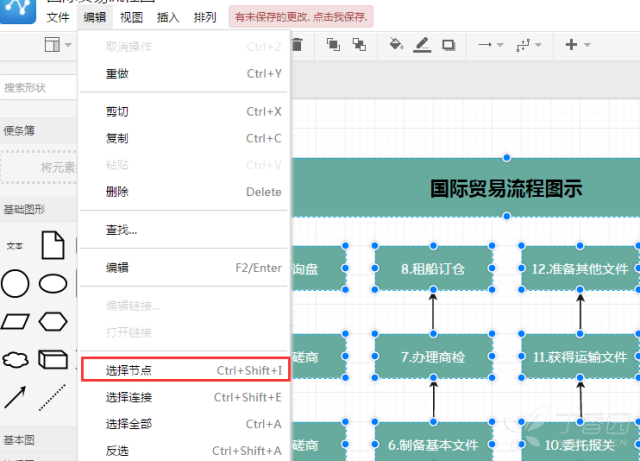Expand the view layout dropdown arrow
This screenshot has width=640, height=461.
(x=68, y=45)
